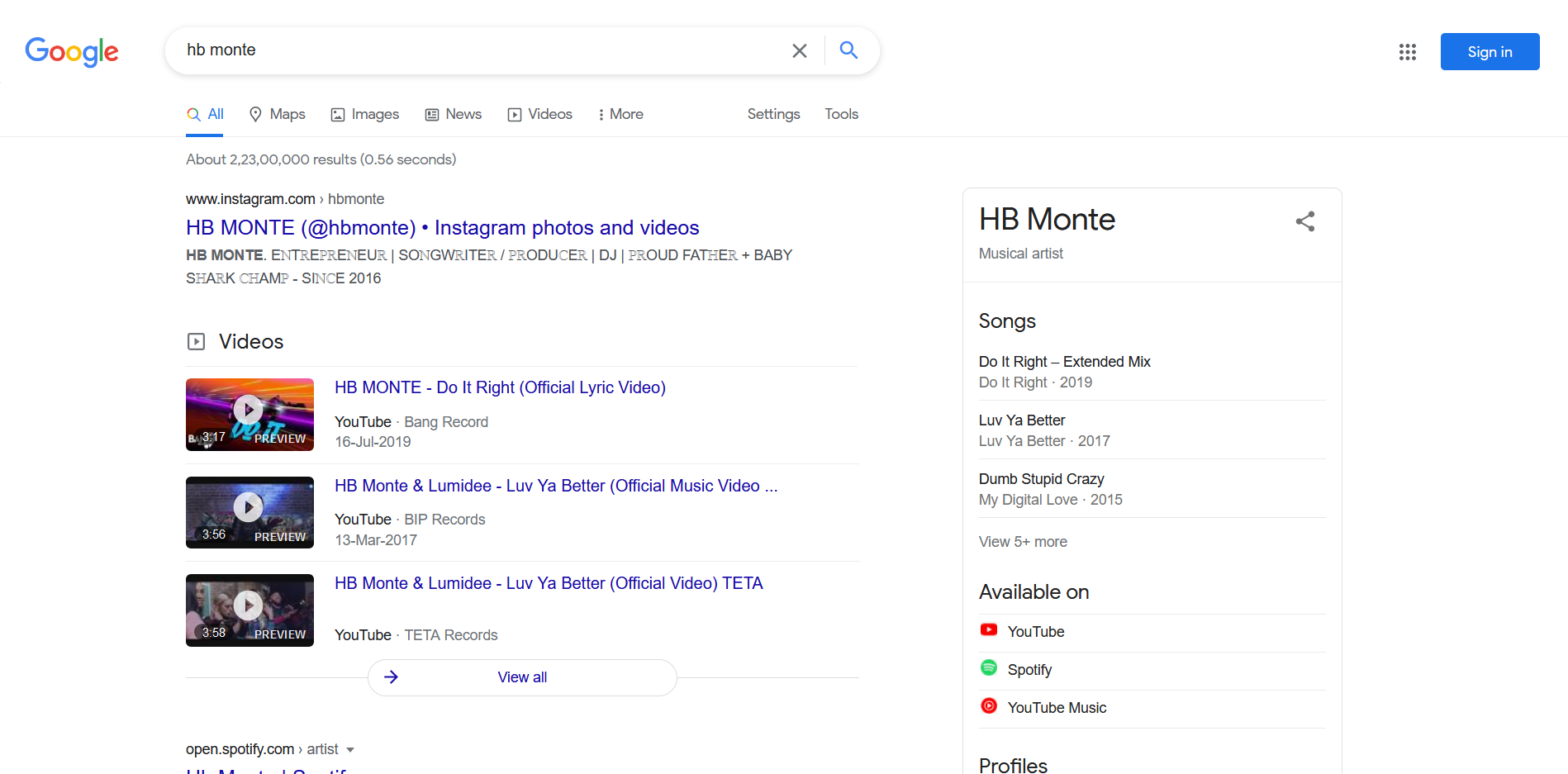
Task: Expand the More menu
Action: 620,114
